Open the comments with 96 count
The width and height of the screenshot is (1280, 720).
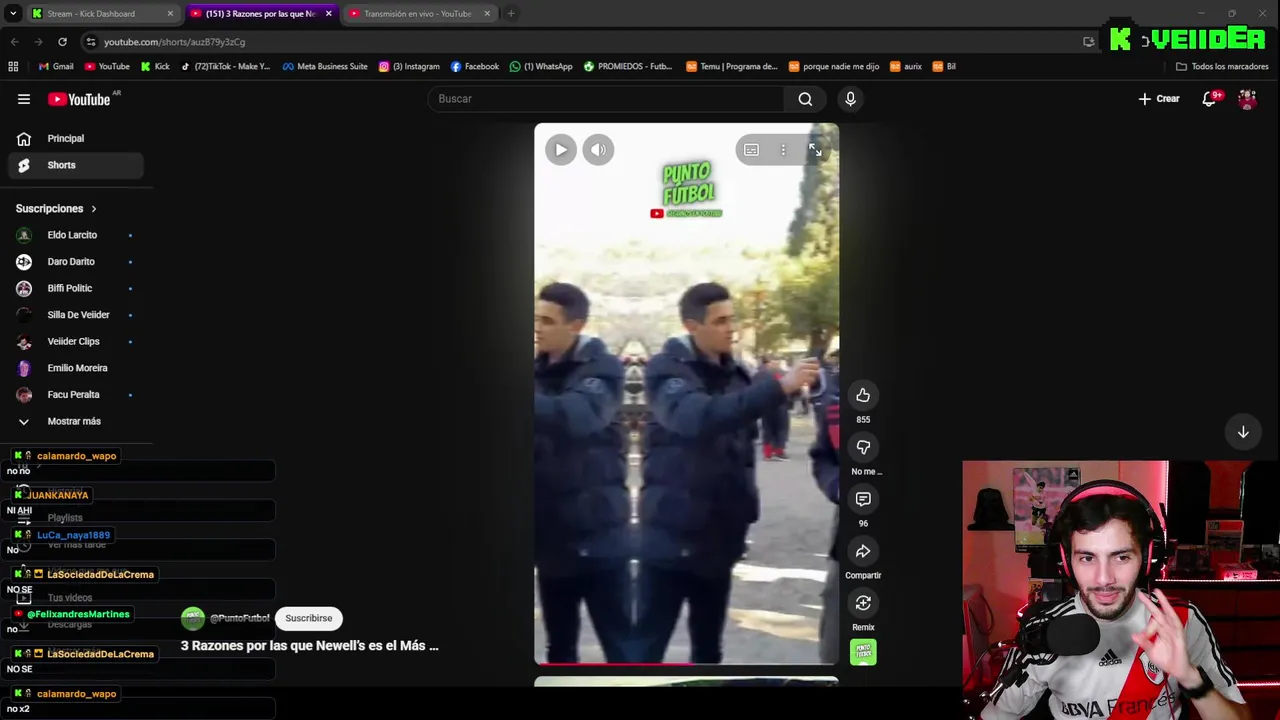(x=863, y=499)
